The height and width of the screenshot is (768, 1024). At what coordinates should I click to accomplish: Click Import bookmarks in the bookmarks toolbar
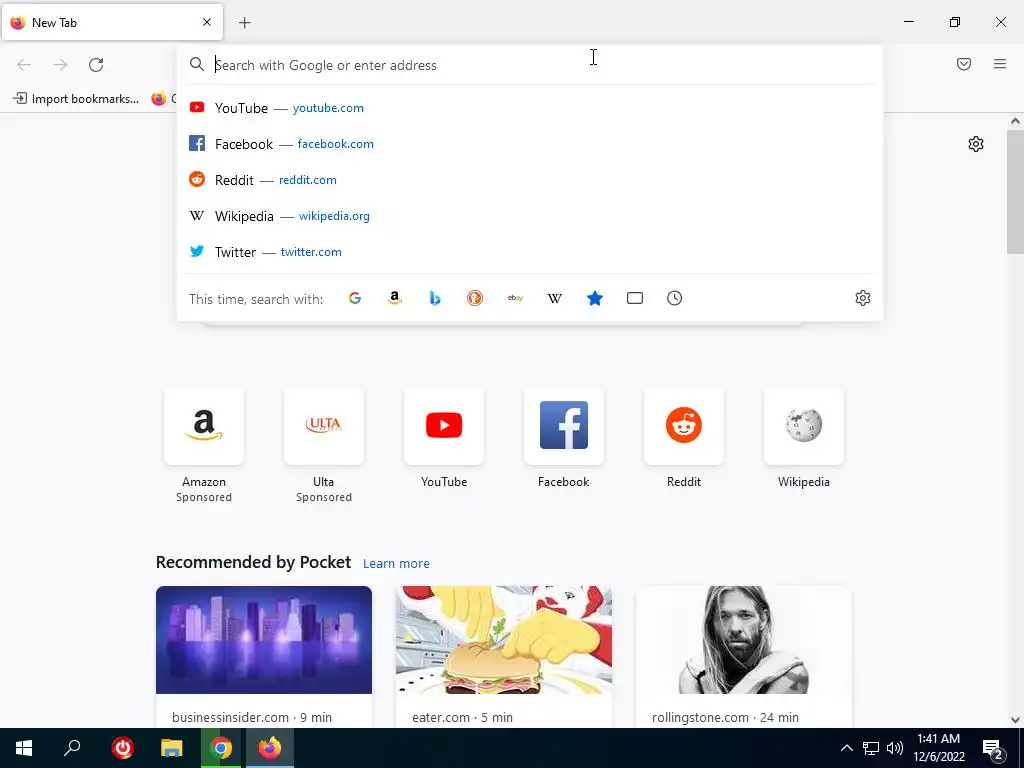[76, 99]
